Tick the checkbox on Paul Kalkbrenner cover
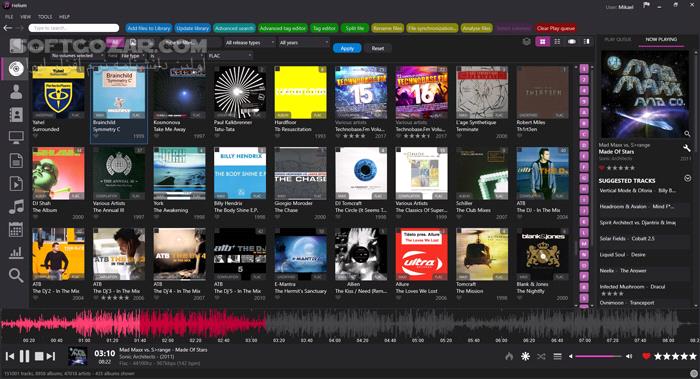Viewport: 700px width, 379px height. pyautogui.click(x=217, y=69)
